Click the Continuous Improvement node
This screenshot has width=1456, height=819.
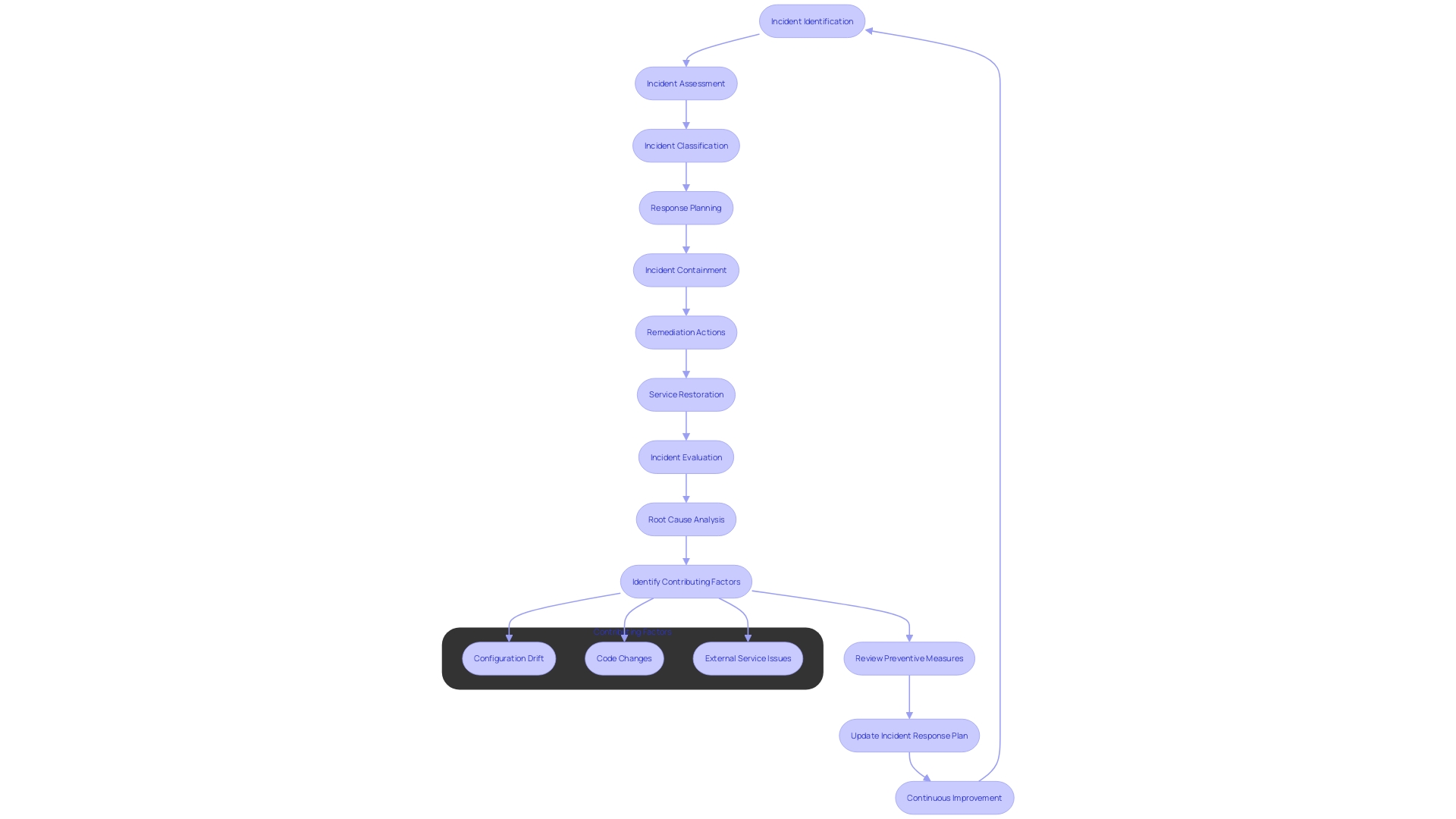pos(953,797)
